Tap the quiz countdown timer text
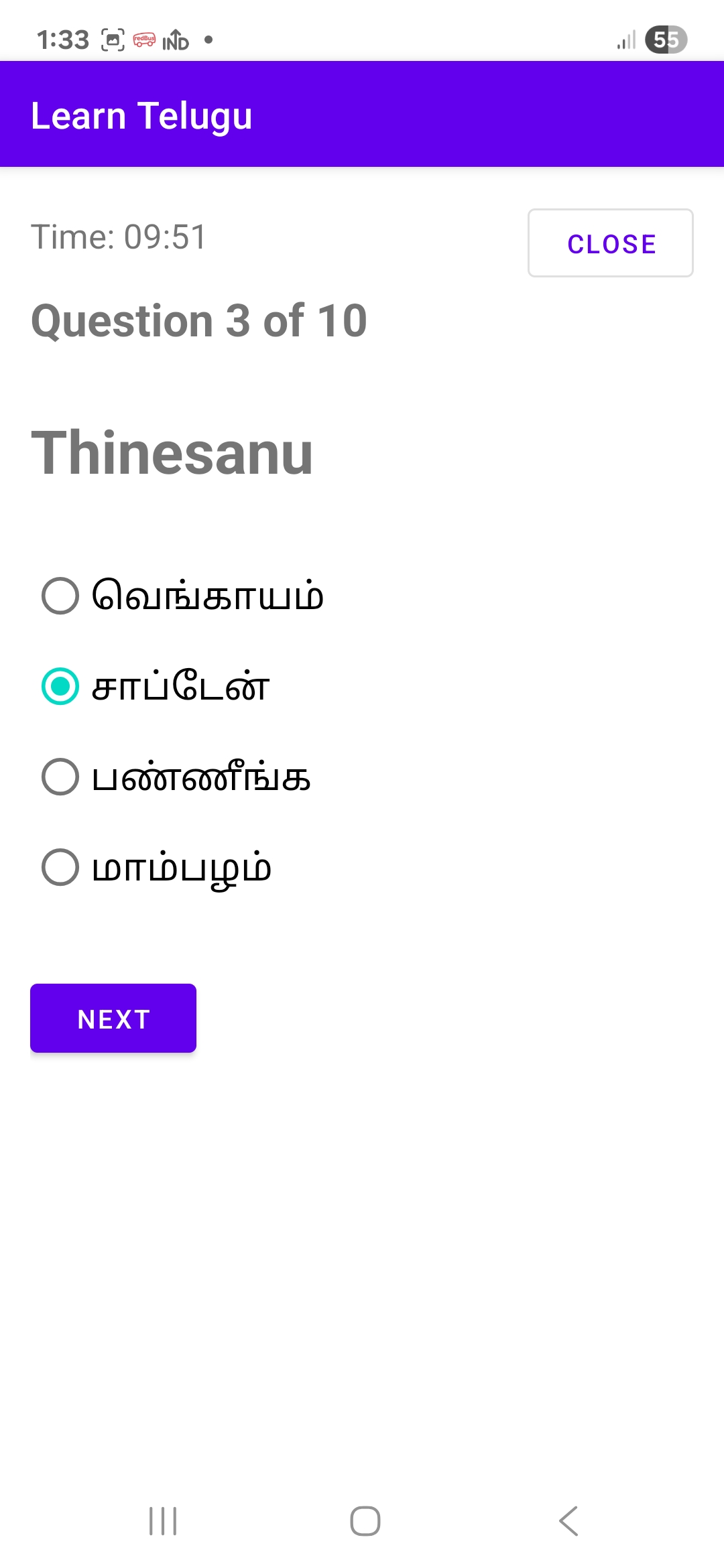Viewport: 724px width, 1568px height. pos(119,237)
